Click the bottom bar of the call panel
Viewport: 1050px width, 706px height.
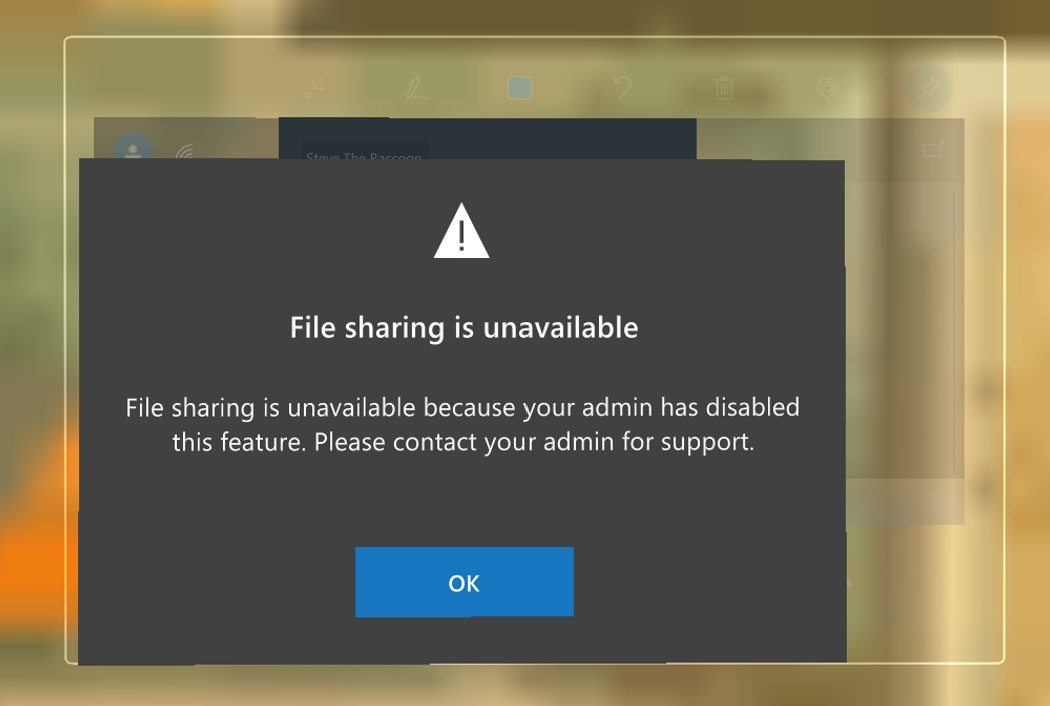(x=905, y=502)
